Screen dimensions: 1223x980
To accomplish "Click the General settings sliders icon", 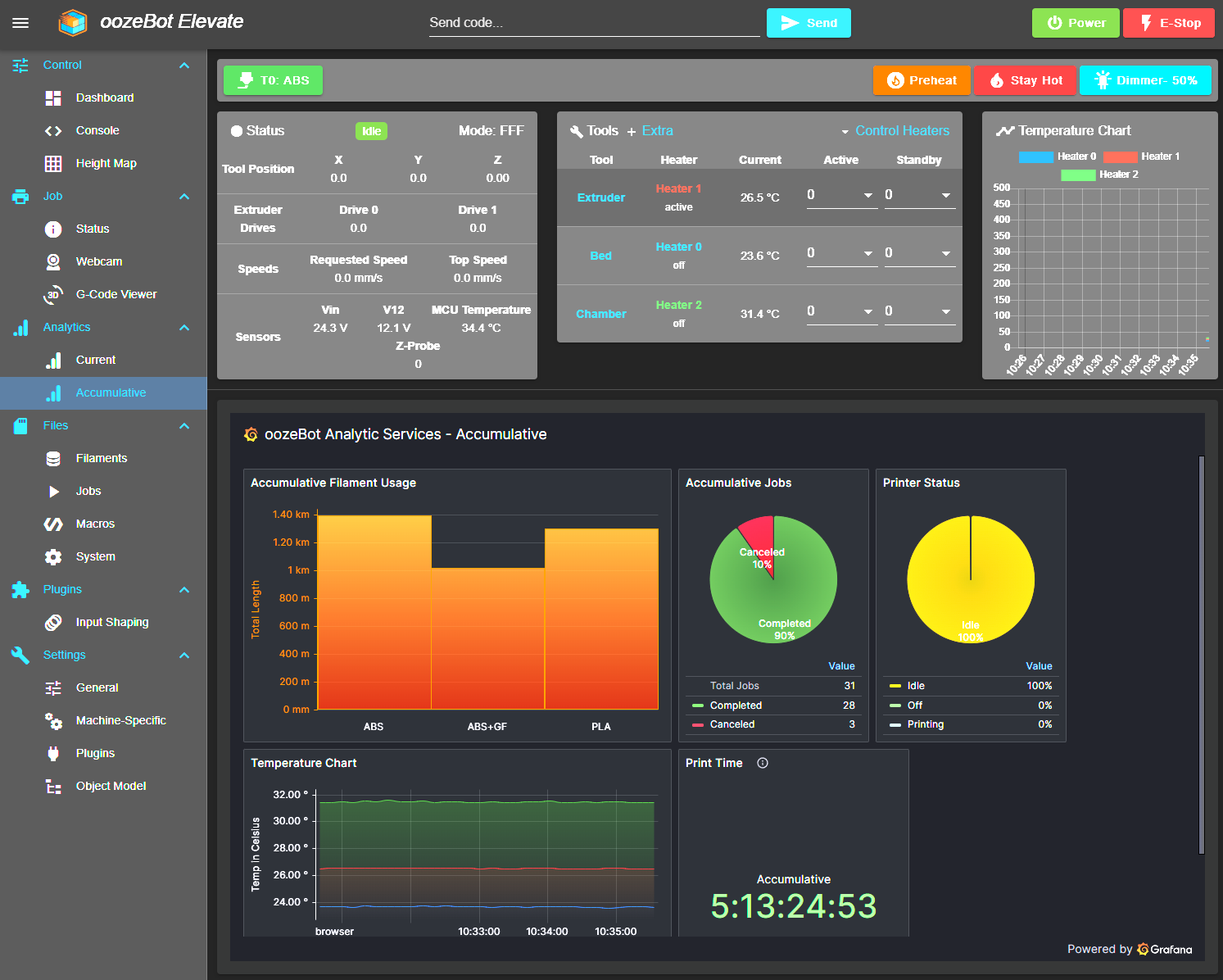I will click(x=53, y=688).
